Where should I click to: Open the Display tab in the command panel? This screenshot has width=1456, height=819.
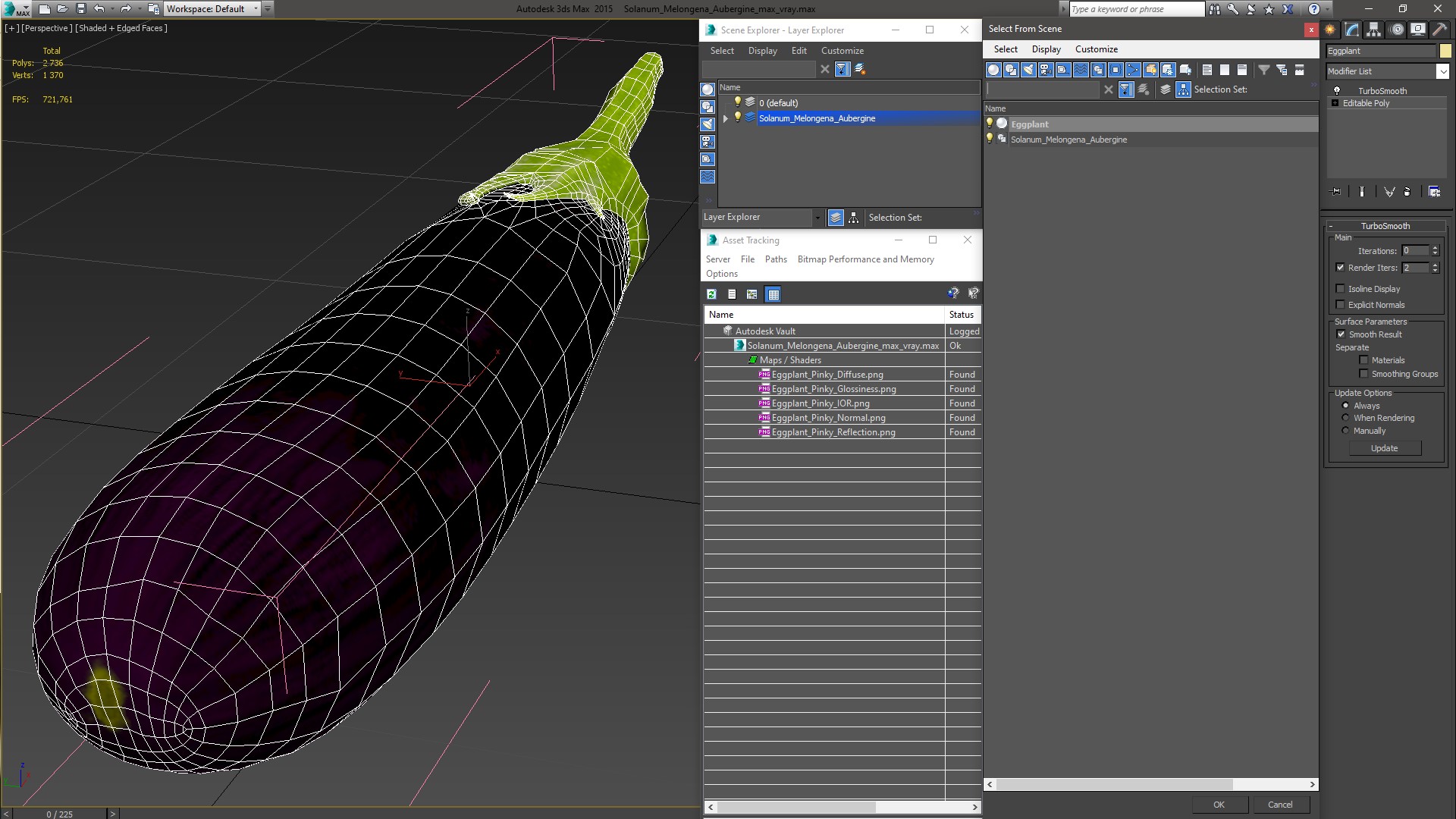(1418, 30)
